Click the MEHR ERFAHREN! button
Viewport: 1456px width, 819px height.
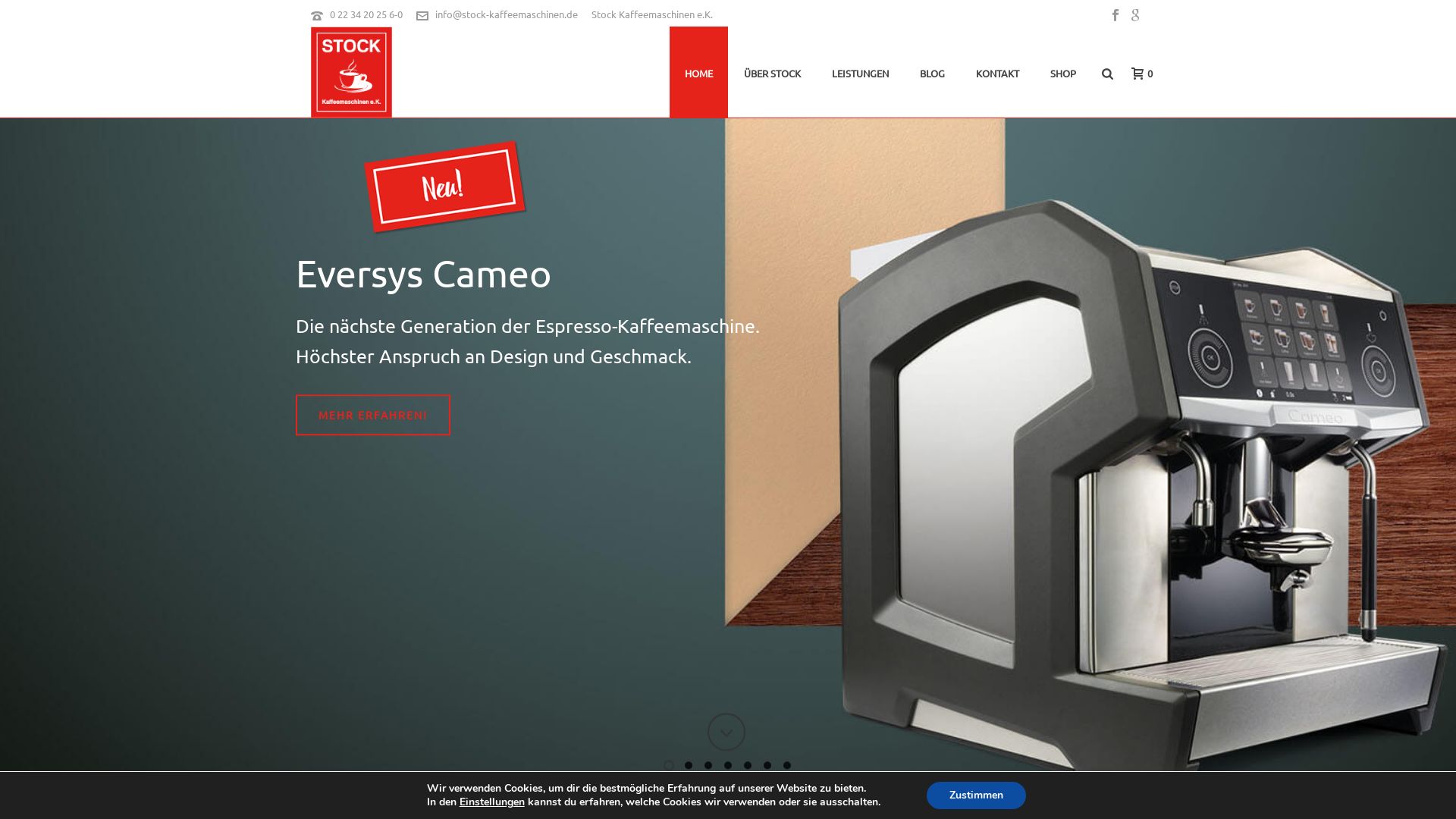pos(372,415)
